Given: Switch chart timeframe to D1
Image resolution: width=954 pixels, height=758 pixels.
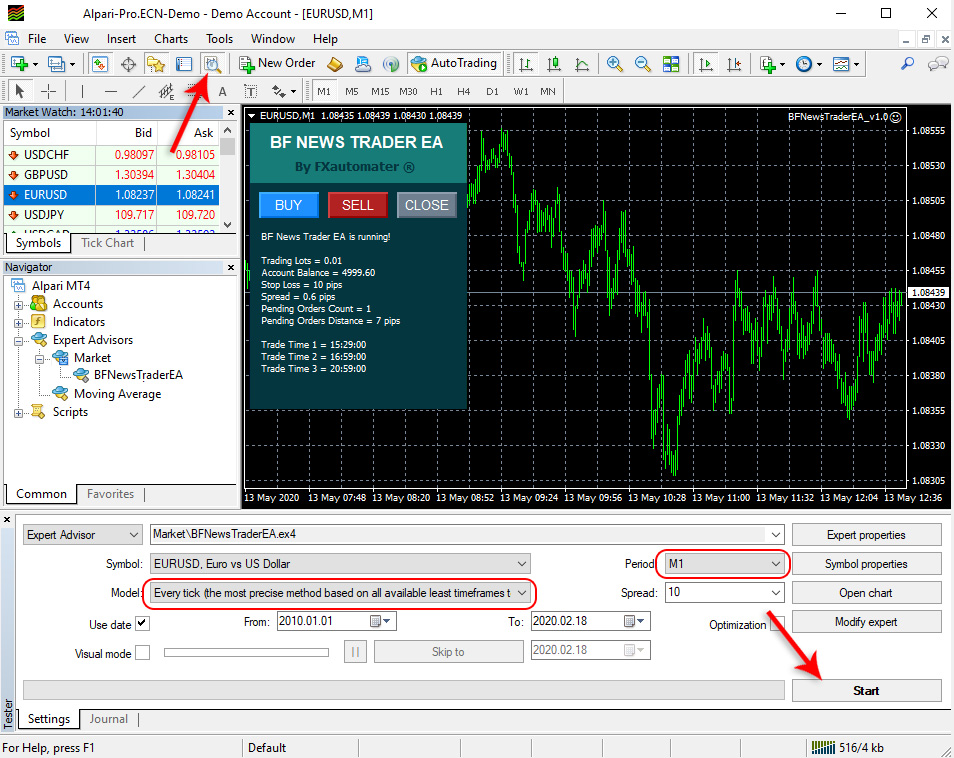Looking at the screenshot, I should 492,92.
